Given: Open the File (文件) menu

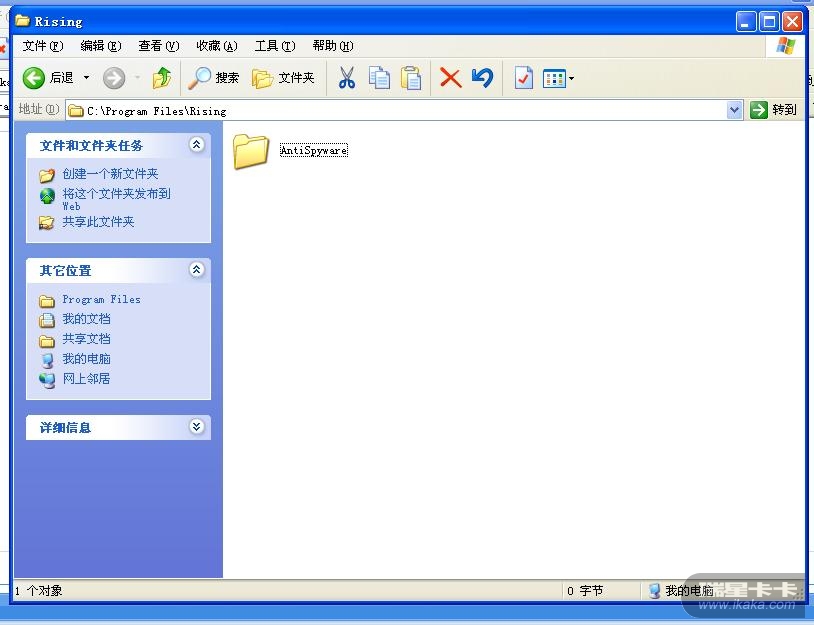Looking at the screenshot, I should (x=43, y=46).
